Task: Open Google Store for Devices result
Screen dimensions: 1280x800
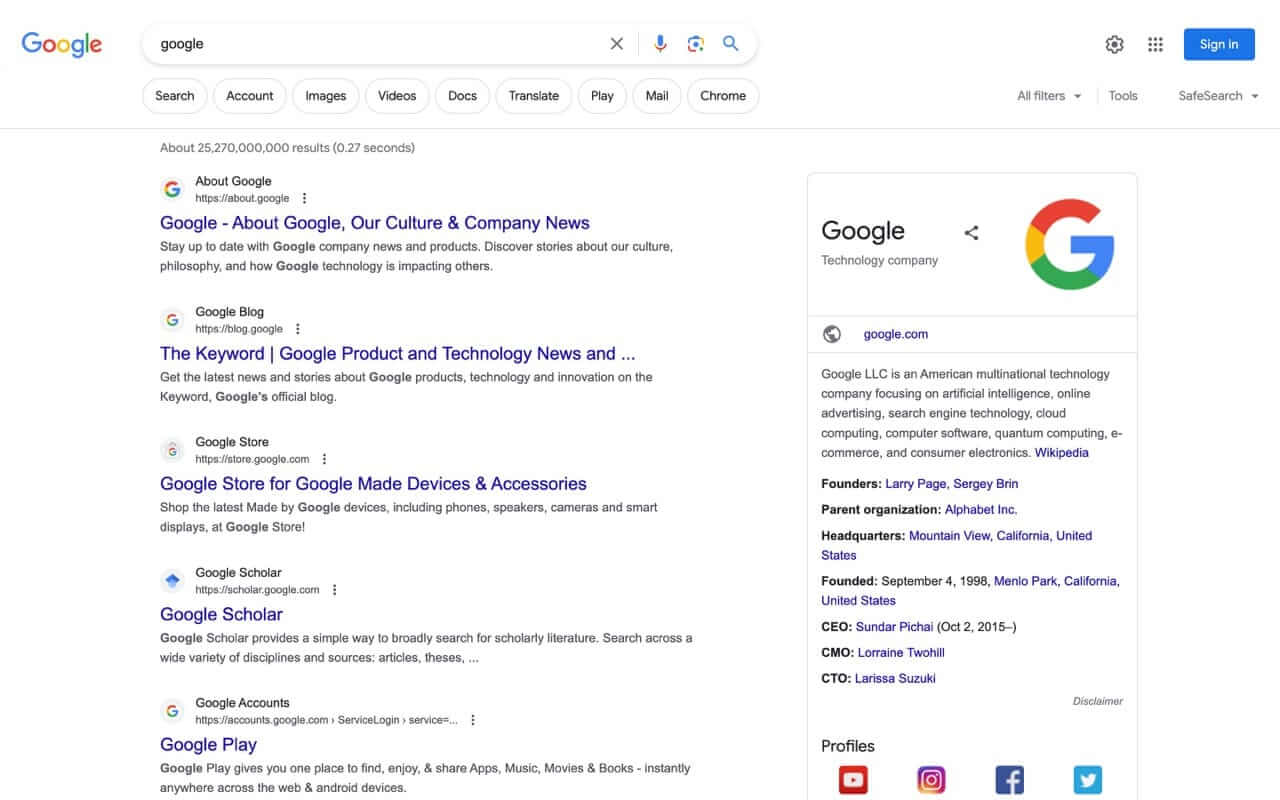Action: click(373, 484)
